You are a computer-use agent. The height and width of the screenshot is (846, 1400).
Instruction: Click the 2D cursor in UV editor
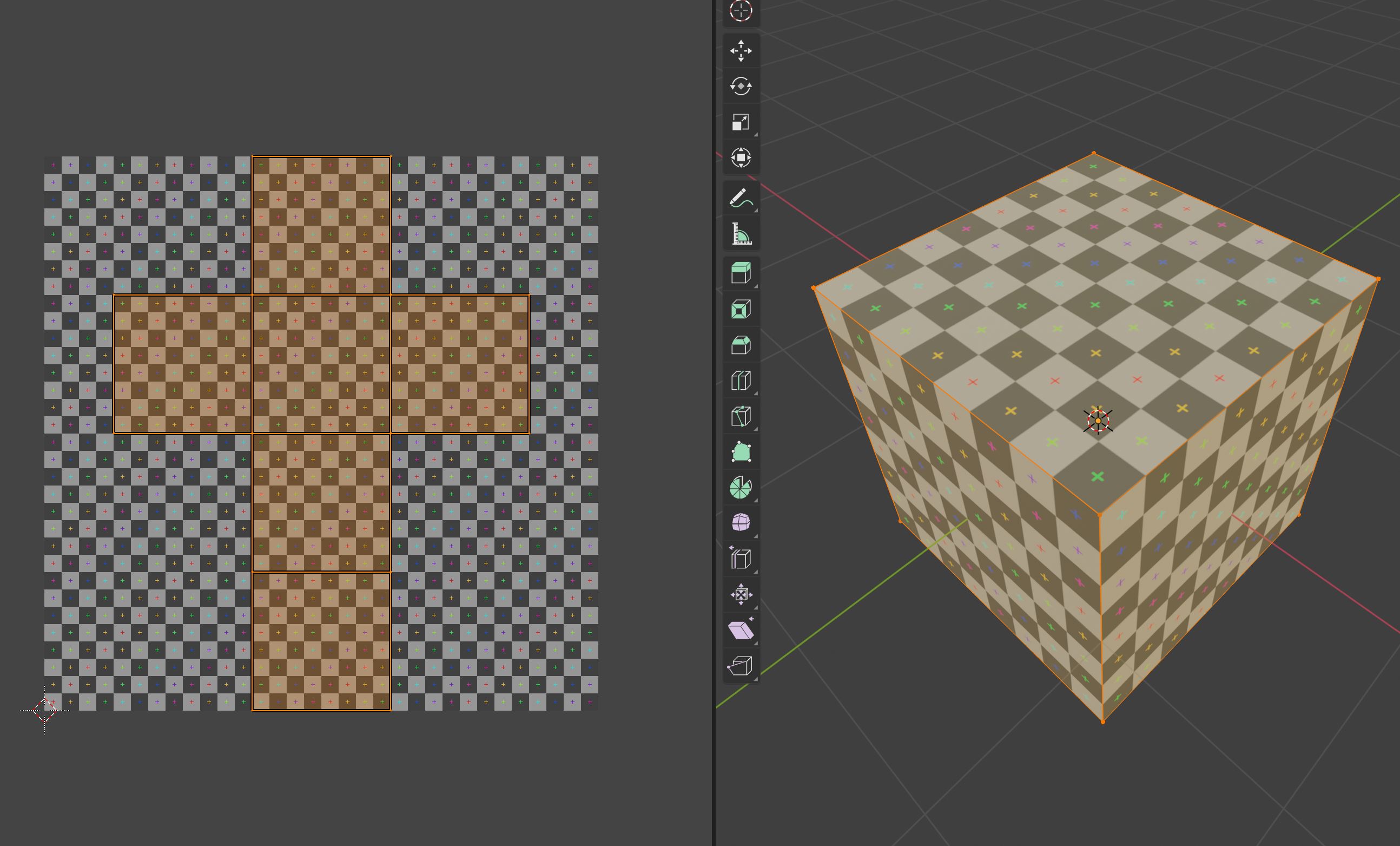point(44,710)
